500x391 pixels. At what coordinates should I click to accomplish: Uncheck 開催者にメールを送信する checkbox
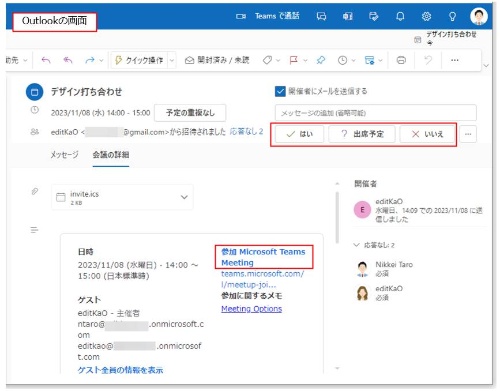(280, 91)
